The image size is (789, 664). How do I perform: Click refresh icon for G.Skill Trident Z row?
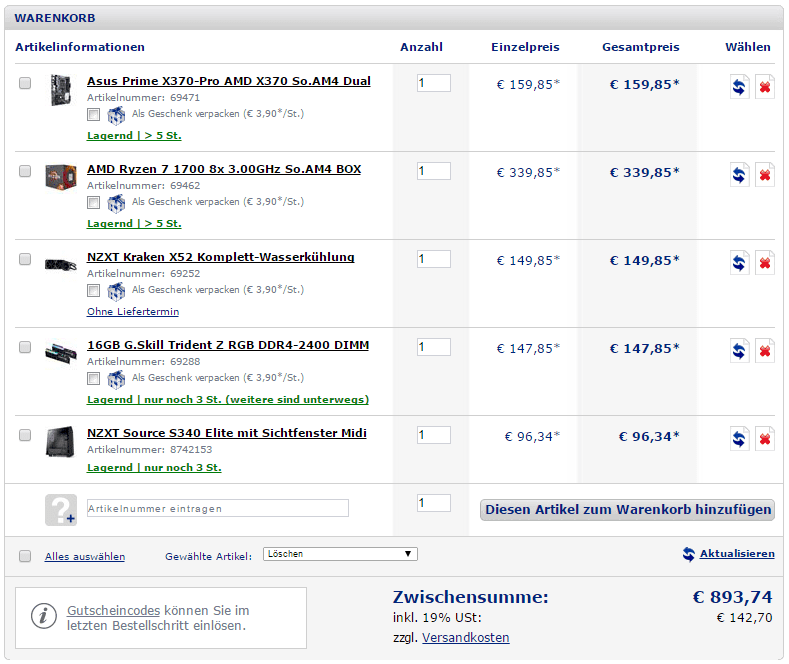(739, 351)
